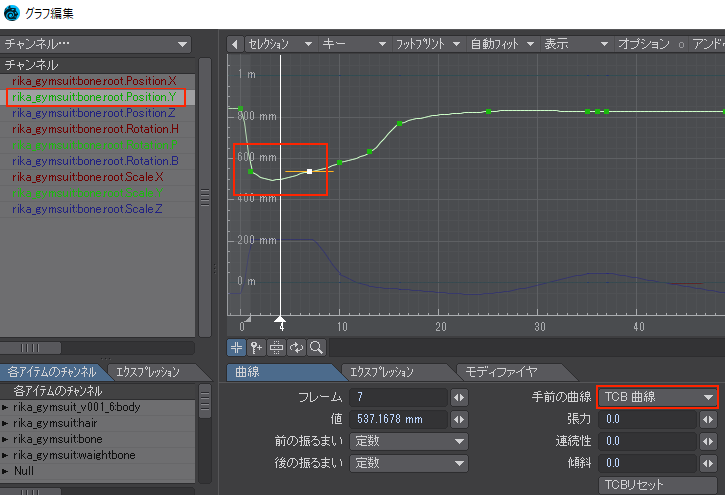Select channel bone.root.Scale.X
This screenshot has width=725, height=495.
[97, 177]
